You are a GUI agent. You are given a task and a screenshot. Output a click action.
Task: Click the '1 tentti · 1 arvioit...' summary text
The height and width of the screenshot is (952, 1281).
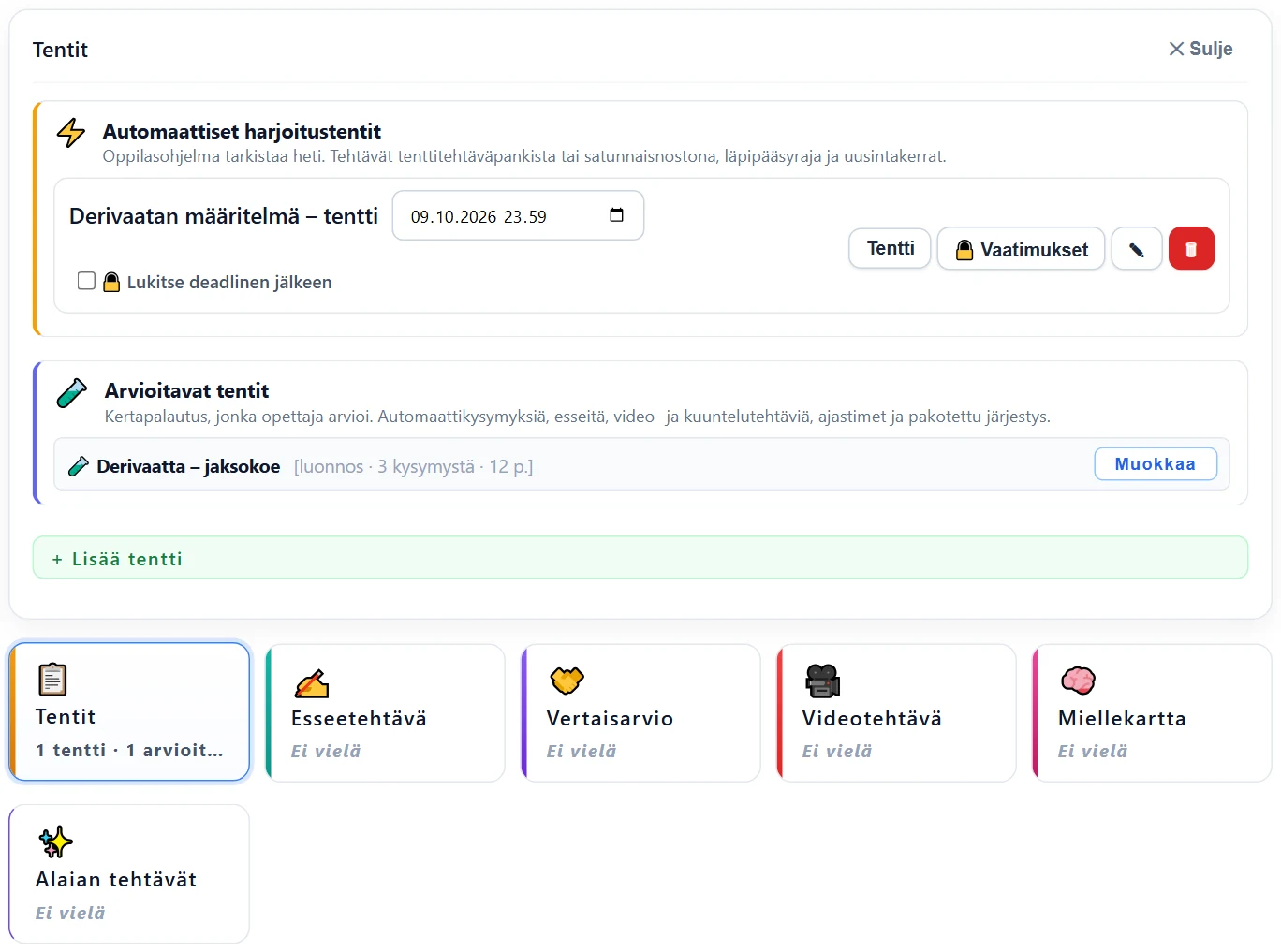coord(129,750)
